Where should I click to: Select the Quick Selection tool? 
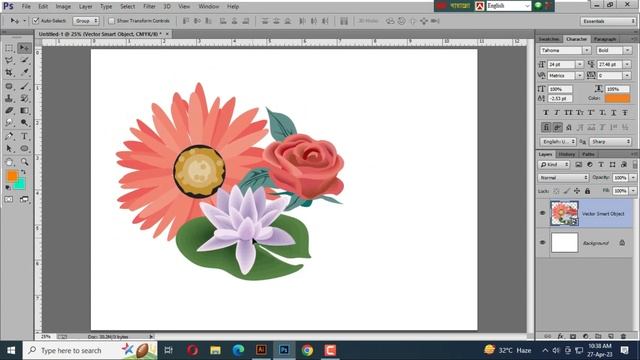[x=24, y=60]
